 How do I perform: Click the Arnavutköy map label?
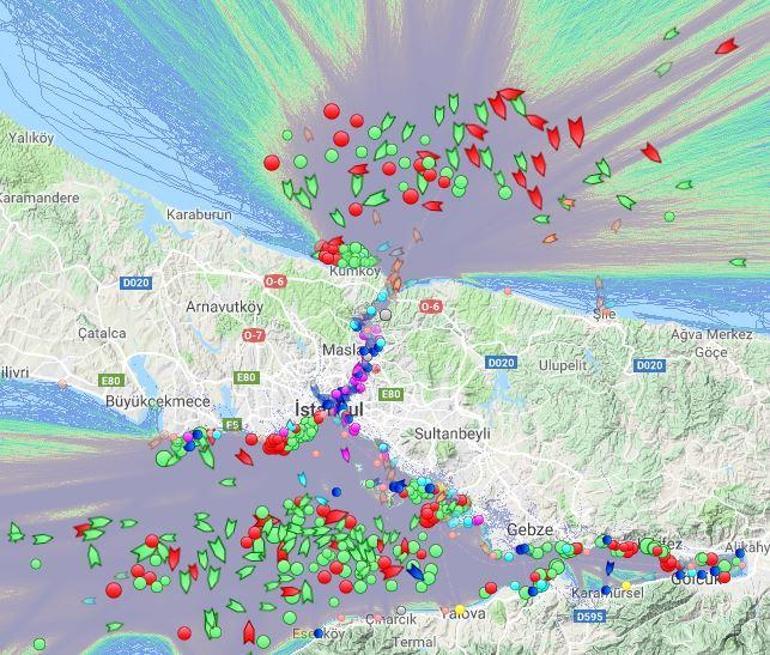click(x=225, y=306)
